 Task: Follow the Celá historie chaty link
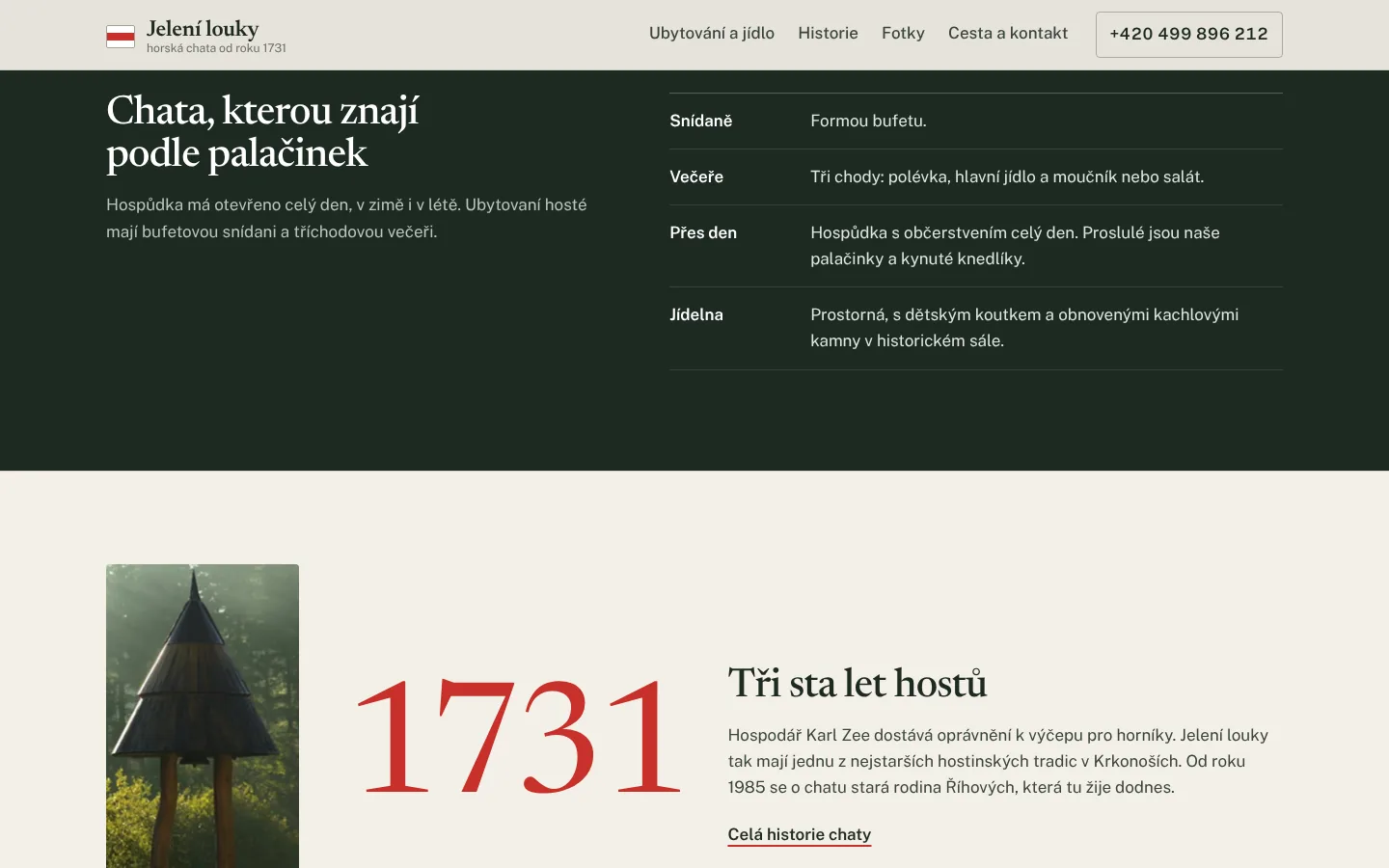point(800,835)
